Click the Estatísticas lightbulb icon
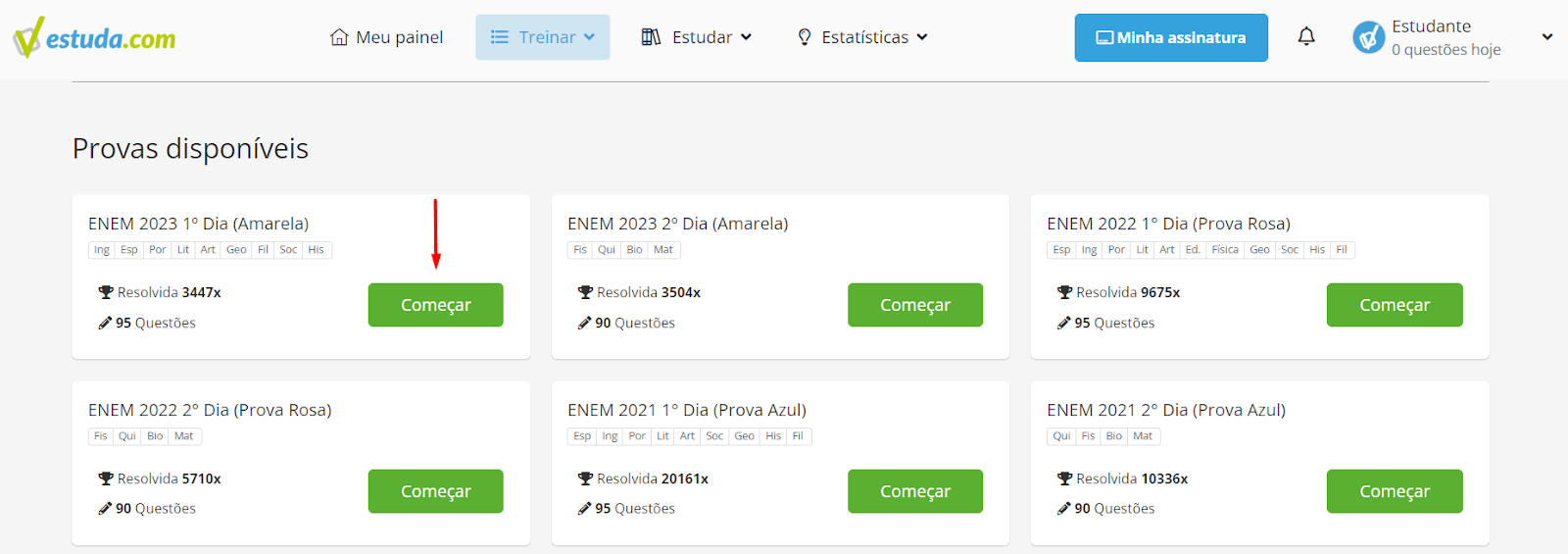This screenshot has width=1568, height=554. pyautogui.click(x=805, y=37)
